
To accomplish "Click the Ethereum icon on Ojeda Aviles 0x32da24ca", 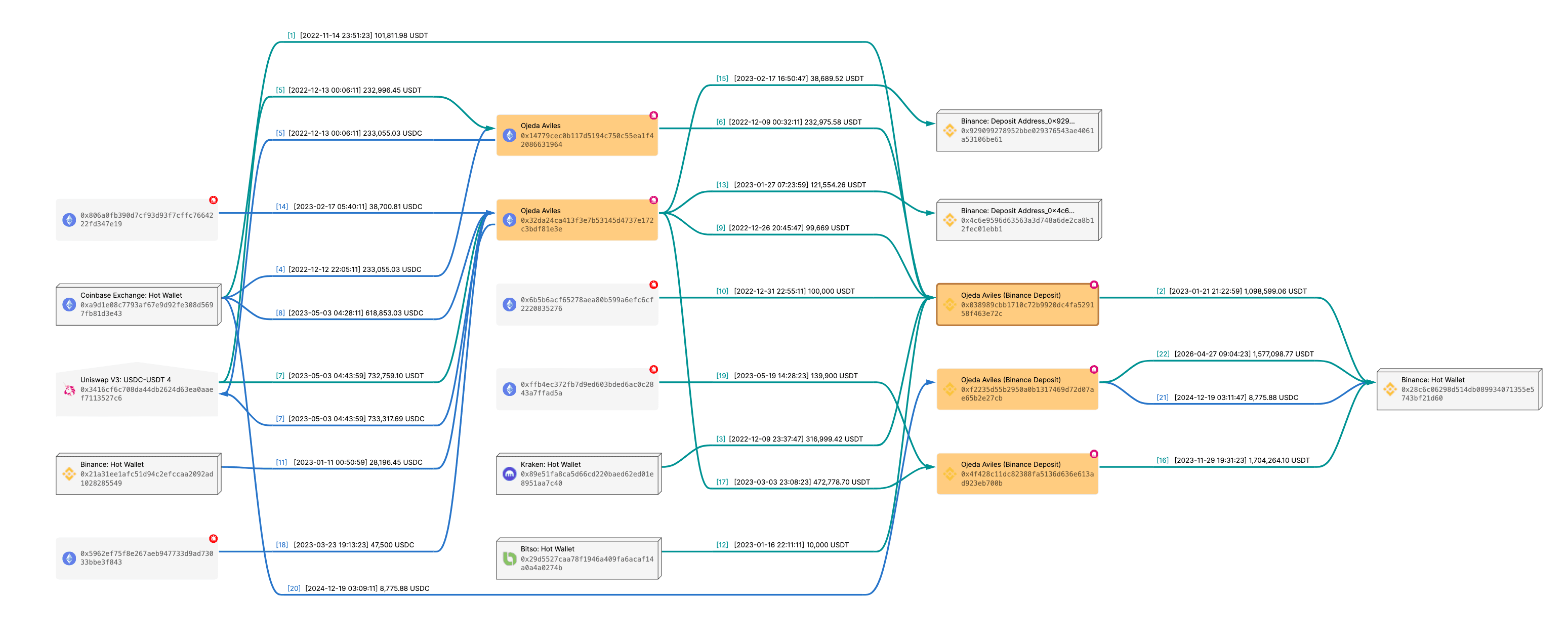I will 510,220.
